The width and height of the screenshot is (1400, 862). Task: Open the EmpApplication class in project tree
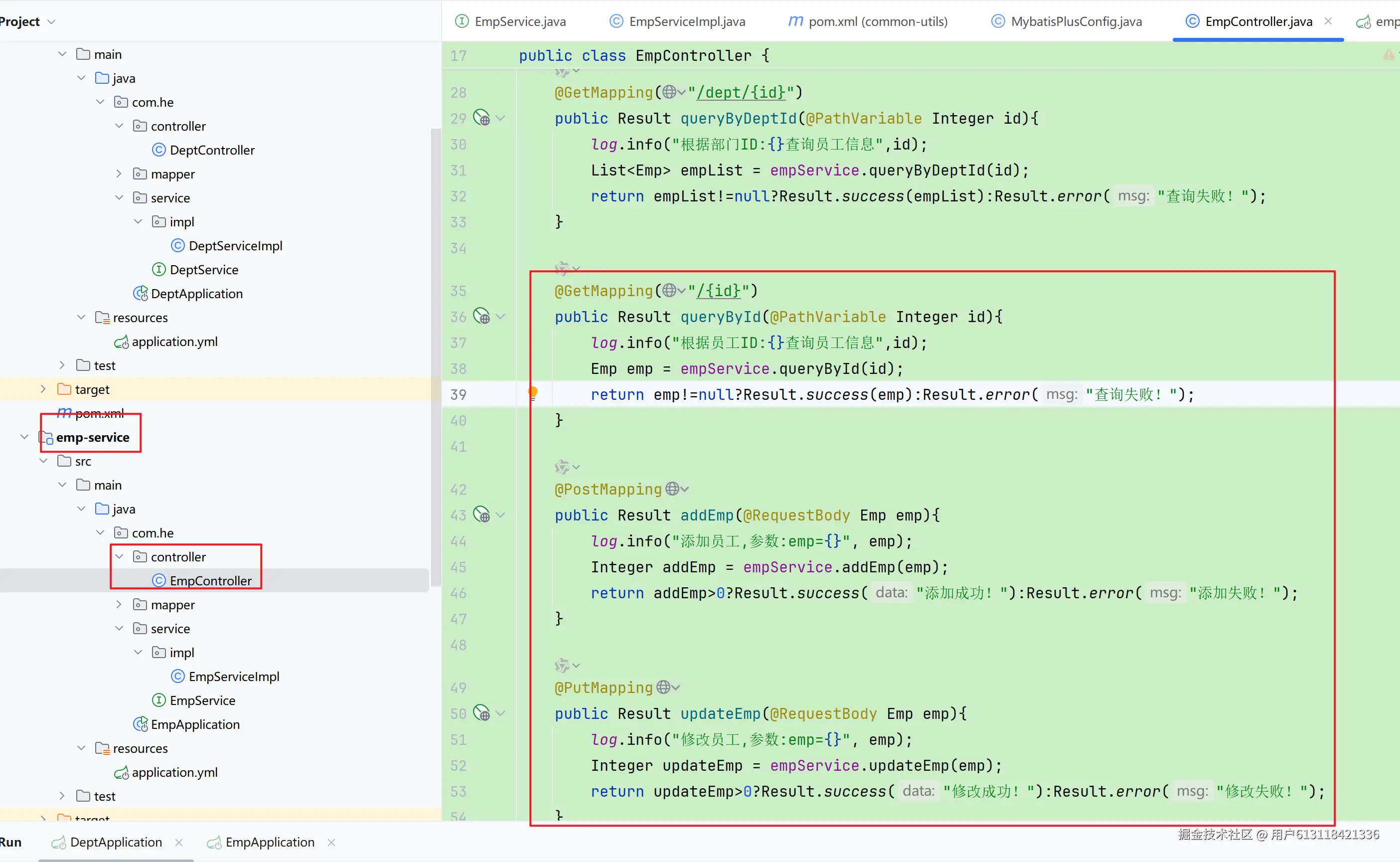pyautogui.click(x=195, y=724)
